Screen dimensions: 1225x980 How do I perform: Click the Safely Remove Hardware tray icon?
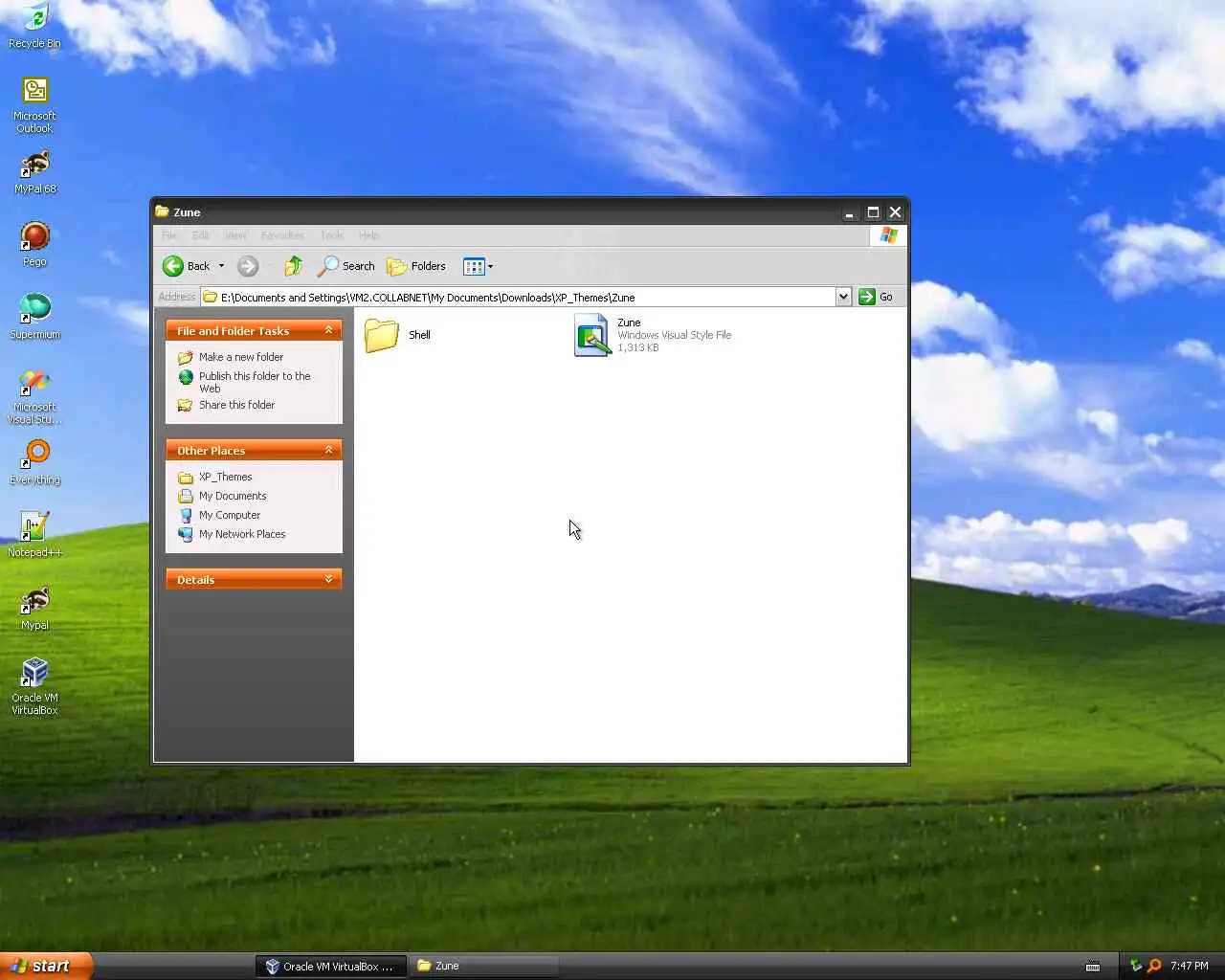tap(1136, 966)
